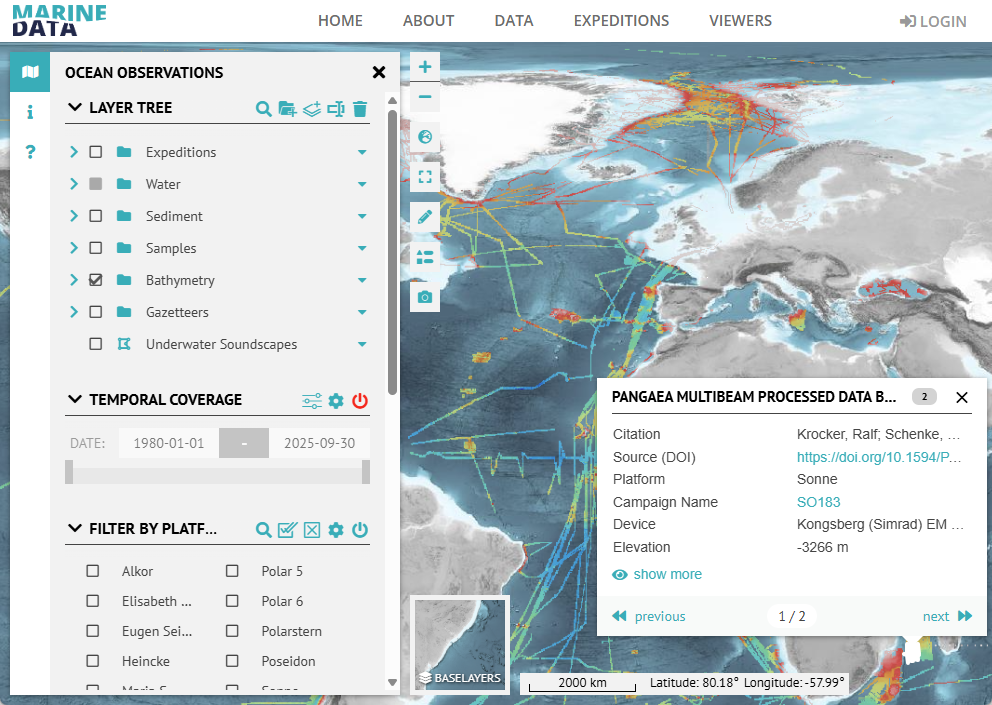Viewport: 992px width, 705px height.
Task: Click the SO183 campaign link
Action: click(x=818, y=502)
